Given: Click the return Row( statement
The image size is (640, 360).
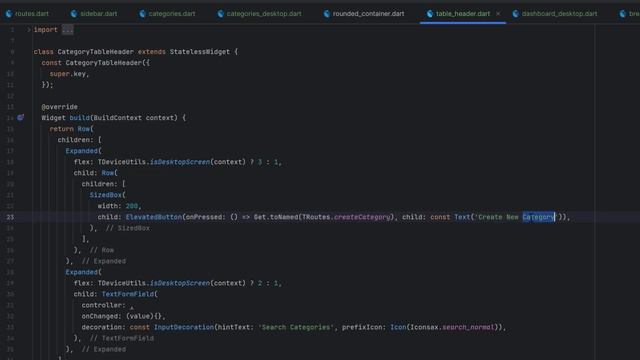Looking at the screenshot, I should point(71,129).
